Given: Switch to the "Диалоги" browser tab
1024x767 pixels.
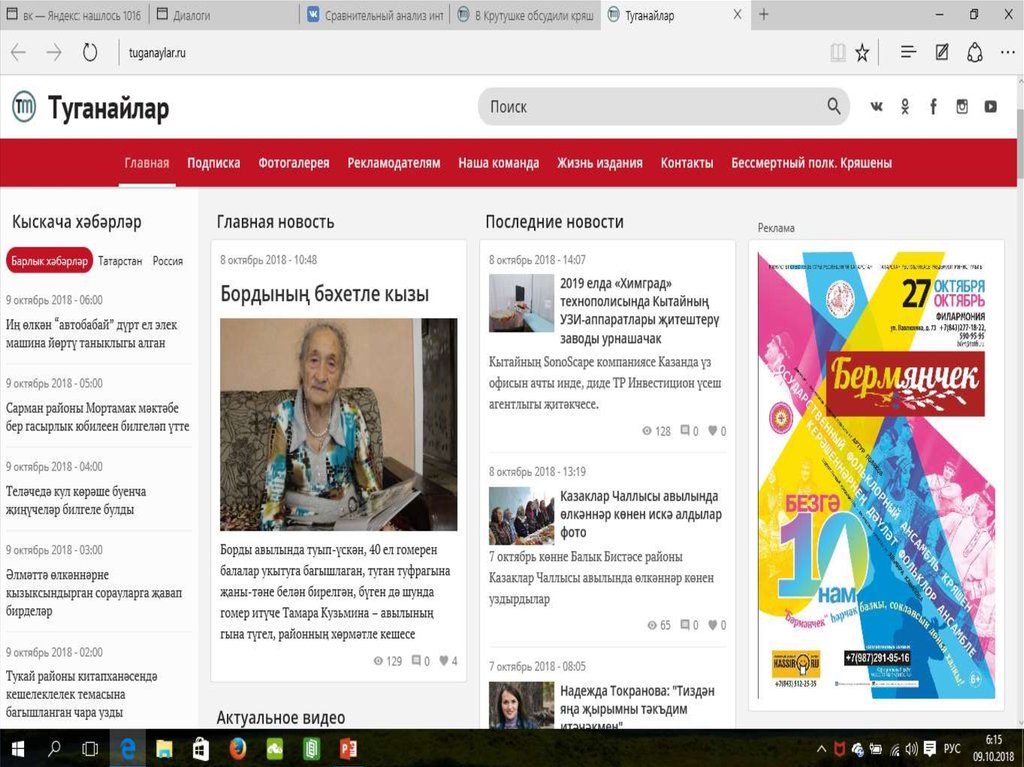Looking at the screenshot, I should [x=222, y=15].
